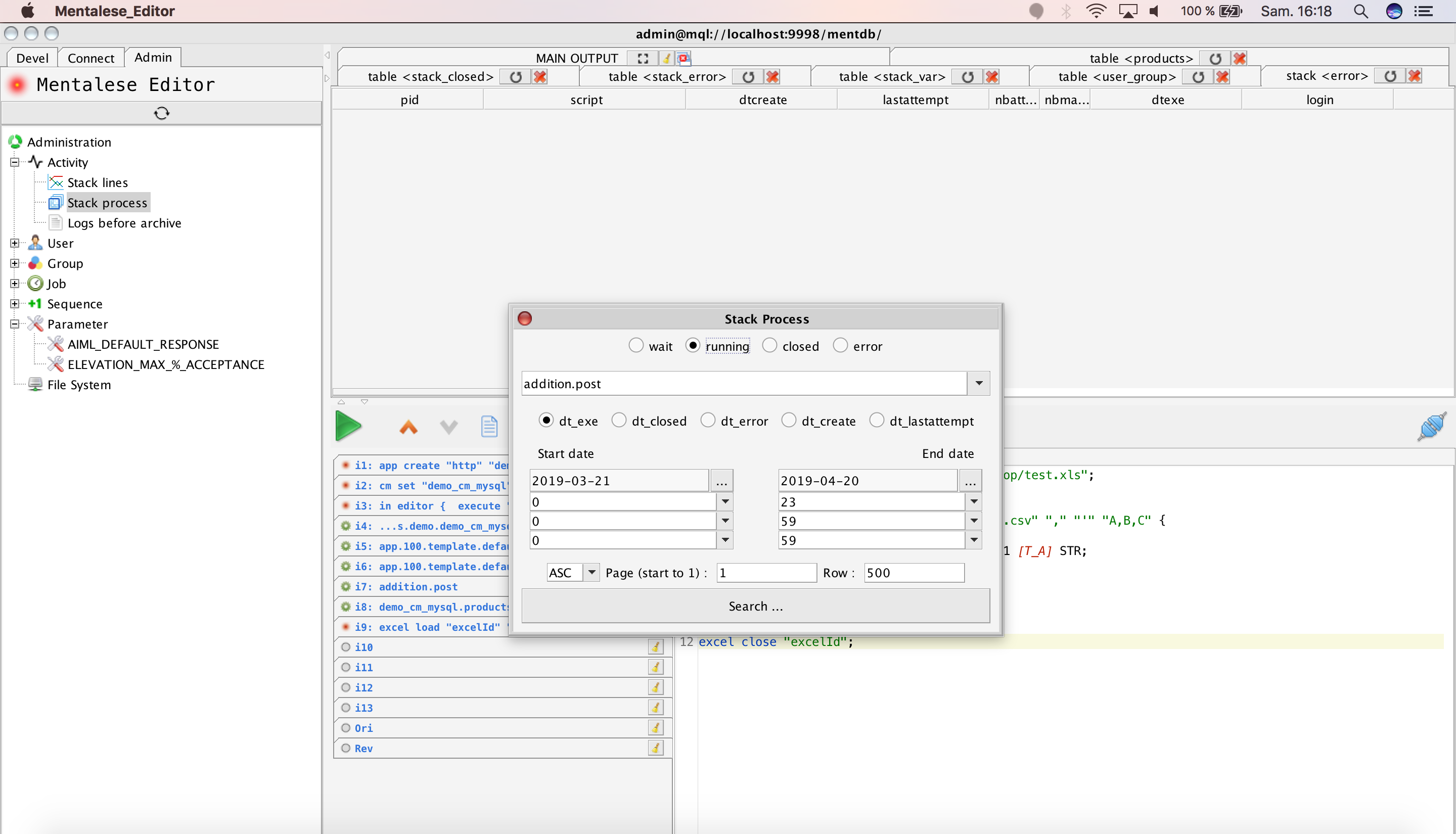
Task: Select the error status radio button
Action: point(840,345)
